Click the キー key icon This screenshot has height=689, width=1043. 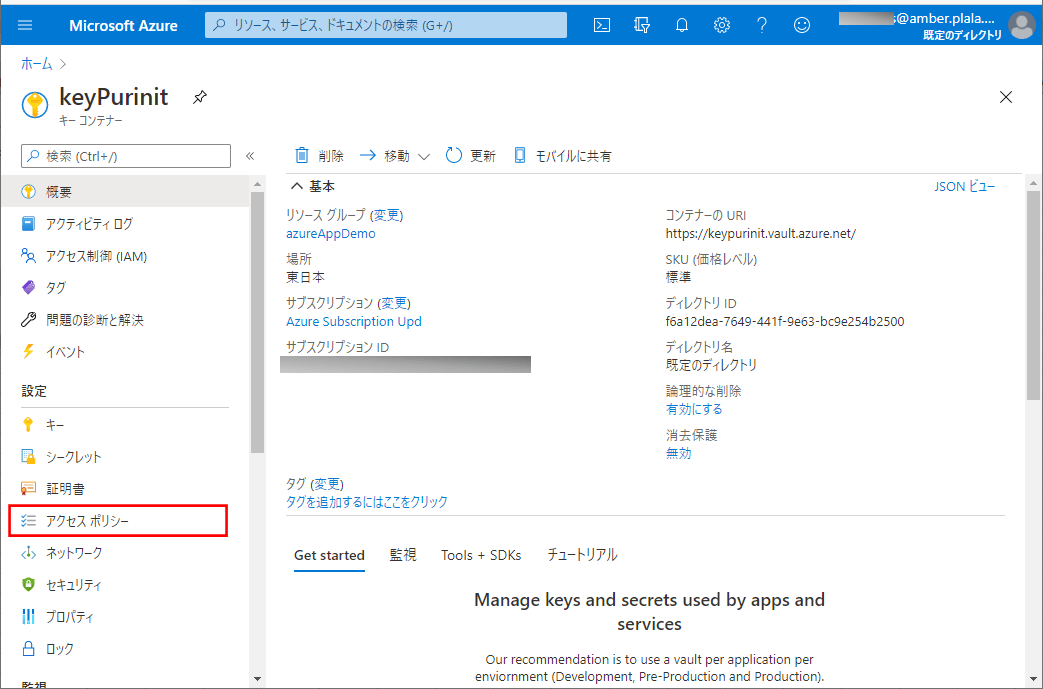pyautogui.click(x=28, y=424)
